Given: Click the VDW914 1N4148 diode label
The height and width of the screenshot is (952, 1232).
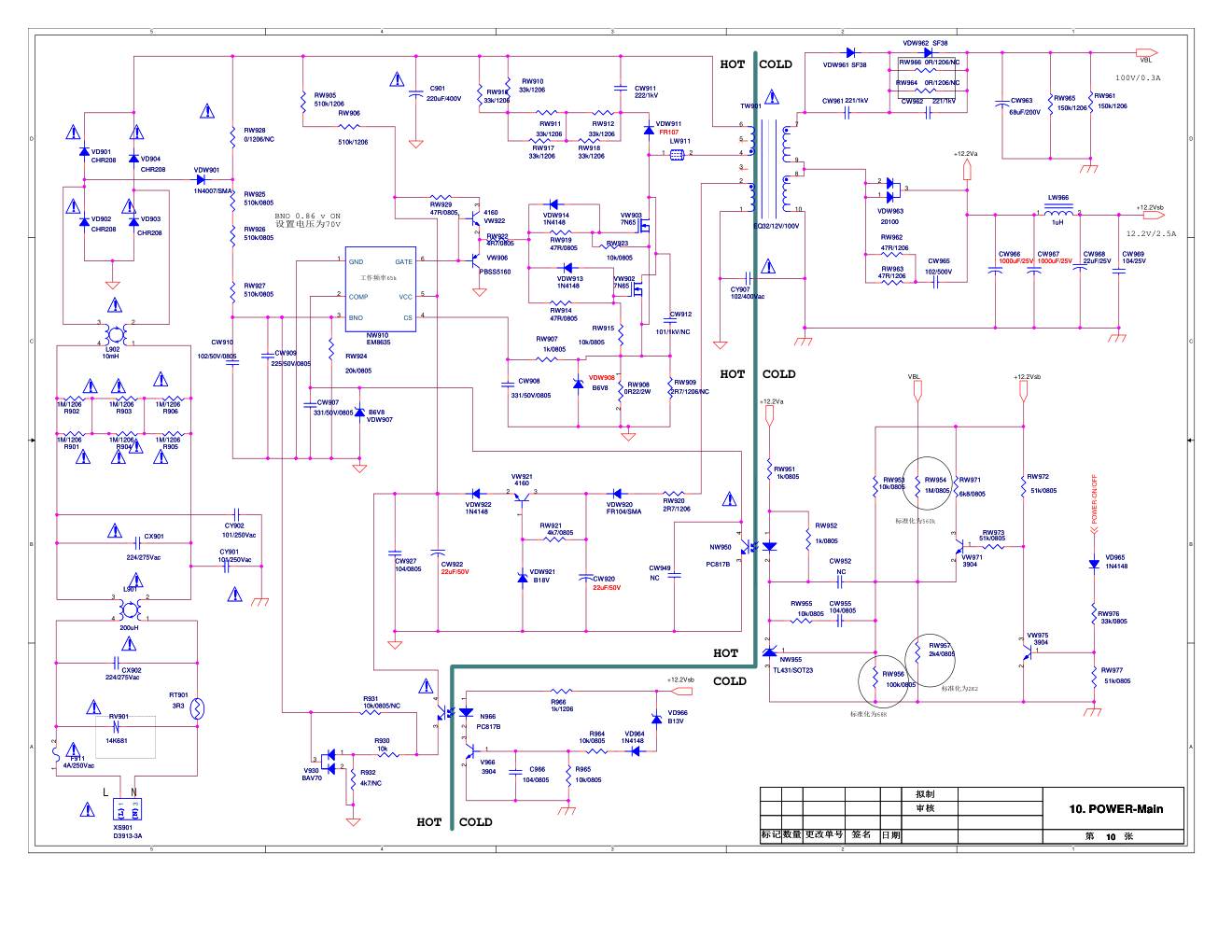Looking at the screenshot, I should point(555,218).
